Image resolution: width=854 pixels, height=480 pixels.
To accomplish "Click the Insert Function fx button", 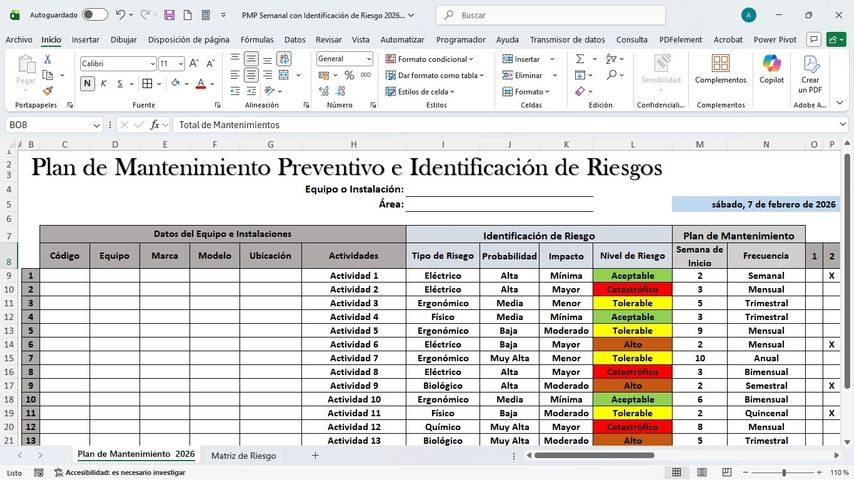I will click(155, 125).
